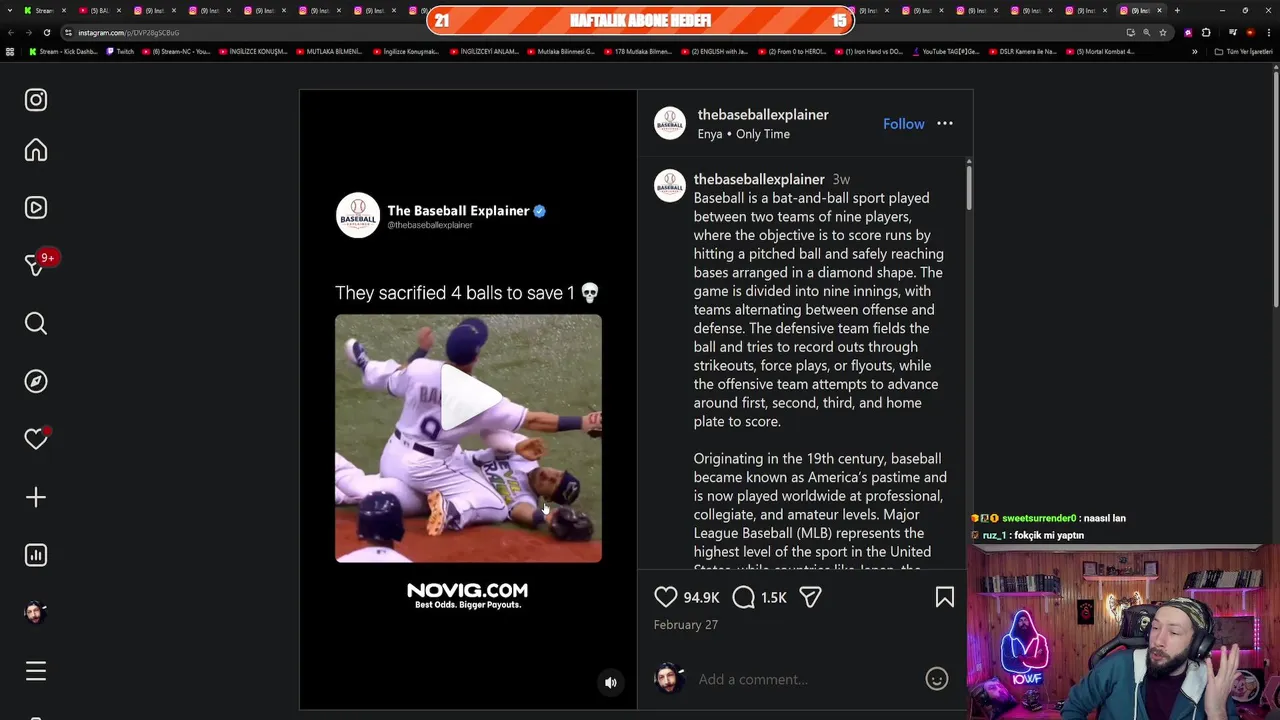Viewport: 1280px width, 720px height.
Task: Toggle video sound with the speaker icon
Action: click(611, 683)
